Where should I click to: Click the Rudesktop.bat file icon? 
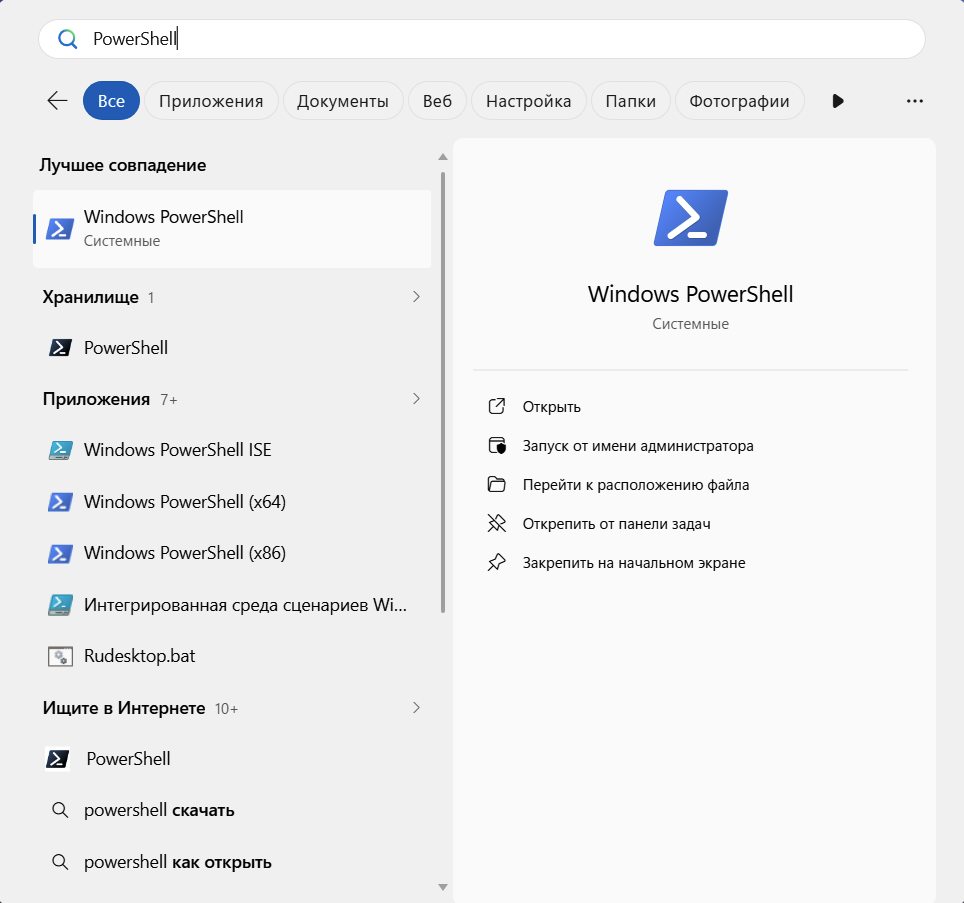pyautogui.click(x=60, y=657)
